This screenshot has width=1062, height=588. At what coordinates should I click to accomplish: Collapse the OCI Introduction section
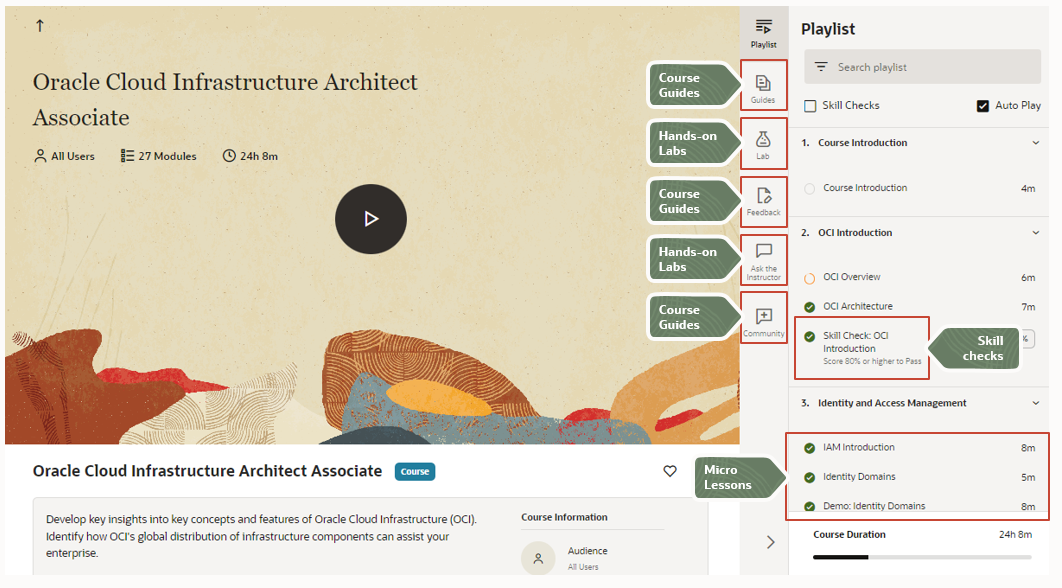pyautogui.click(x=1036, y=233)
